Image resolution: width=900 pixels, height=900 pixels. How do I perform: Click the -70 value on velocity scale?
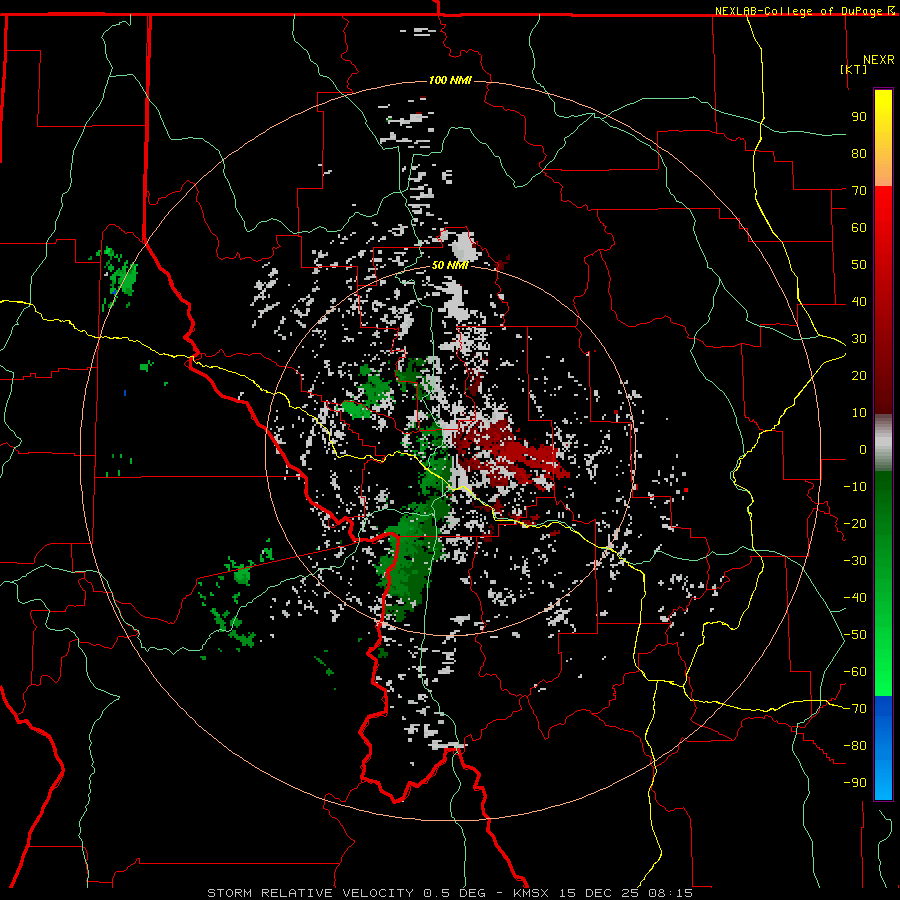pyautogui.click(x=855, y=709)
